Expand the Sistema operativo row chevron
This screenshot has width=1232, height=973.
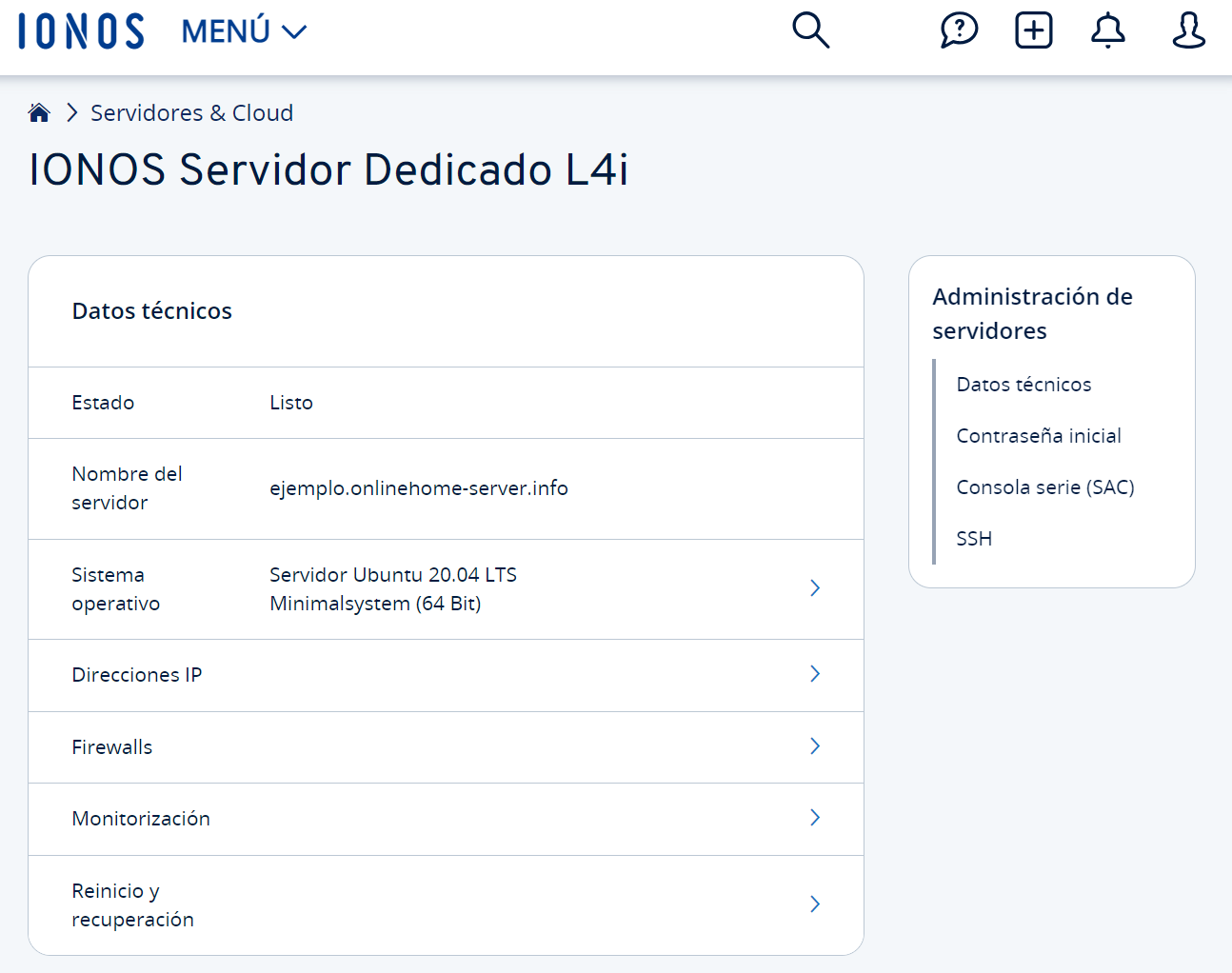[815, 588]
